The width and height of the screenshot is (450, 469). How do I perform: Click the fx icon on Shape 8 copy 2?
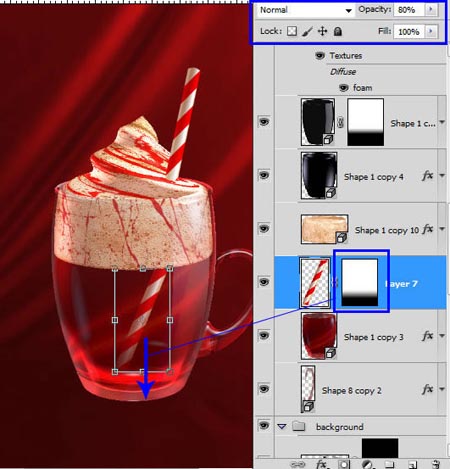click(x=427, y=389)
